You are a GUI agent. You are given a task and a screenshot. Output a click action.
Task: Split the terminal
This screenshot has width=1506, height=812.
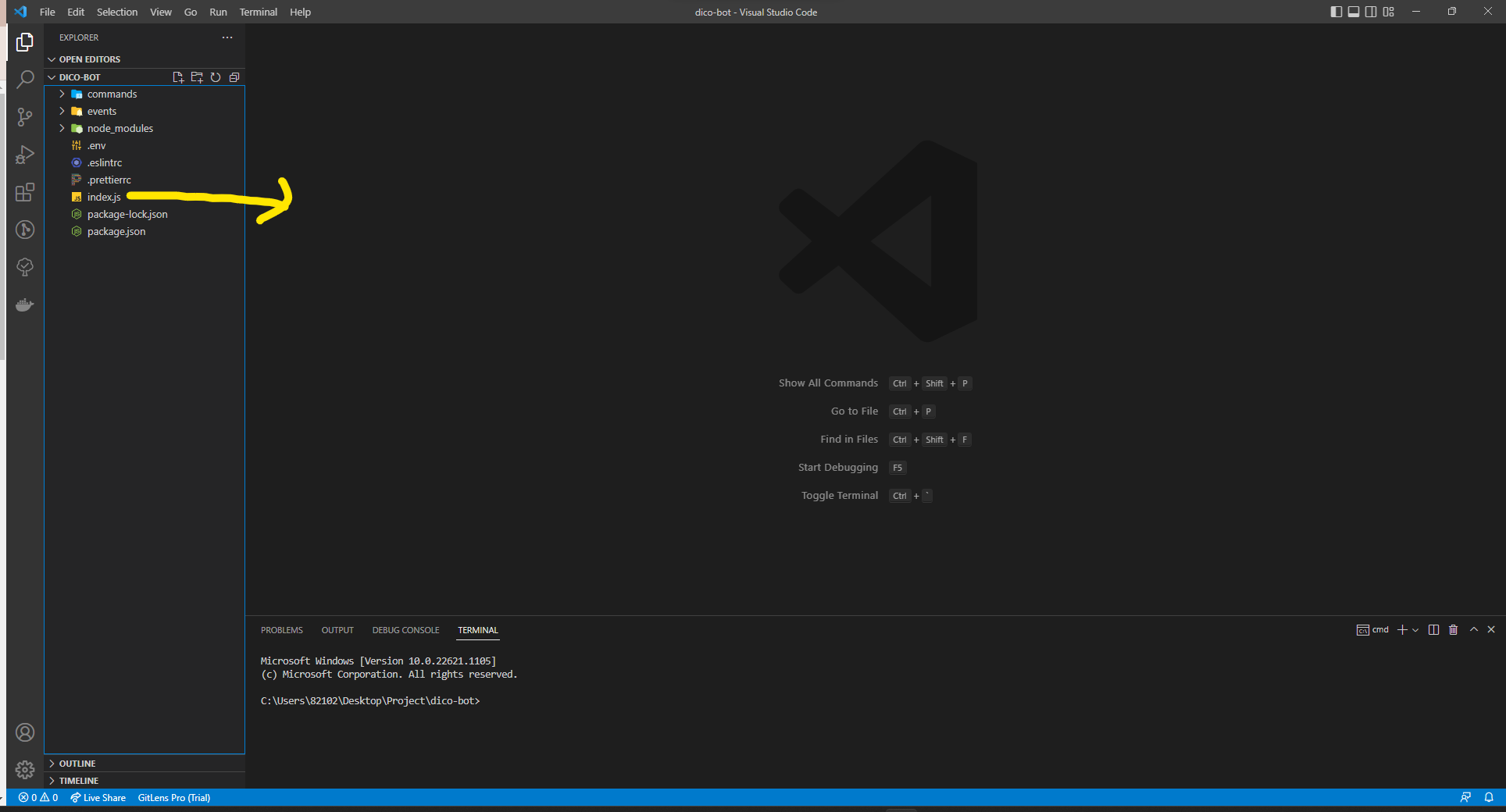(x=1433, y=630)
